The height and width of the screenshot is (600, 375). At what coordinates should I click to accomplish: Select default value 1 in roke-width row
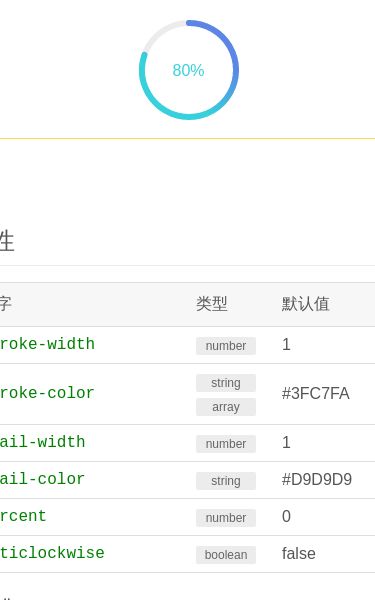[286, 345]
